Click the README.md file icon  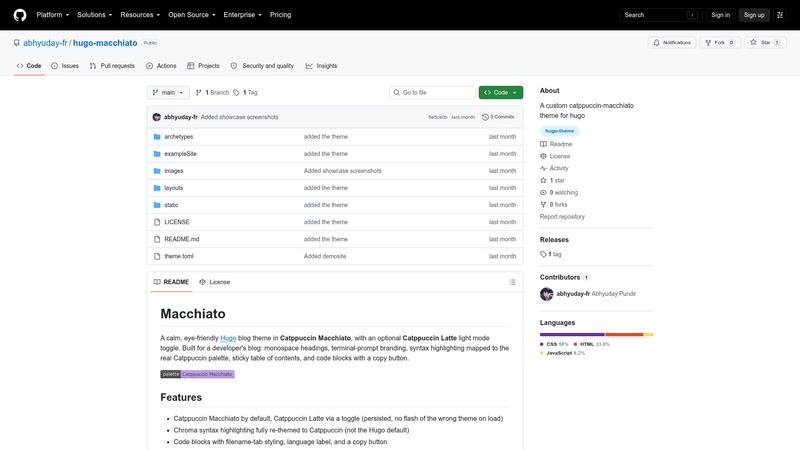tap(157, 239)
